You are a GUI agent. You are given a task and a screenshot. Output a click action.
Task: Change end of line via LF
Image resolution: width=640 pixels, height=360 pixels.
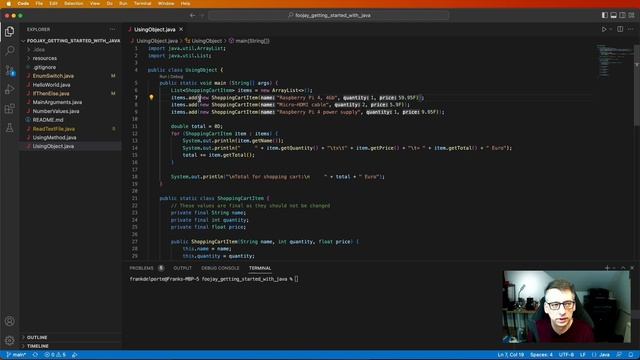pyautogui.click(x=582, y=355)
